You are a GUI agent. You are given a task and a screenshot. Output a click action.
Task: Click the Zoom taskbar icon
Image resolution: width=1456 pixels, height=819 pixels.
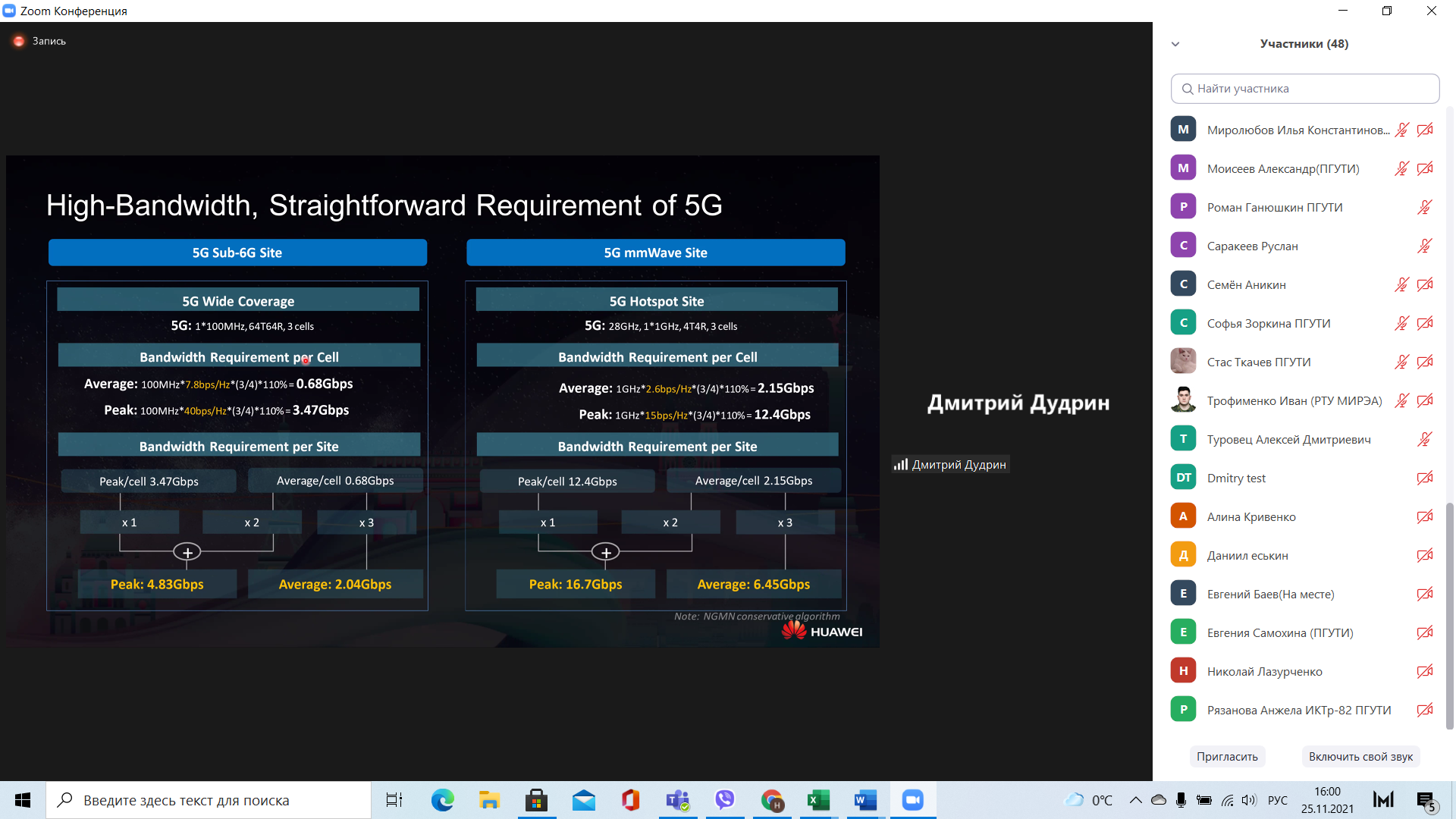pos(912,800)
